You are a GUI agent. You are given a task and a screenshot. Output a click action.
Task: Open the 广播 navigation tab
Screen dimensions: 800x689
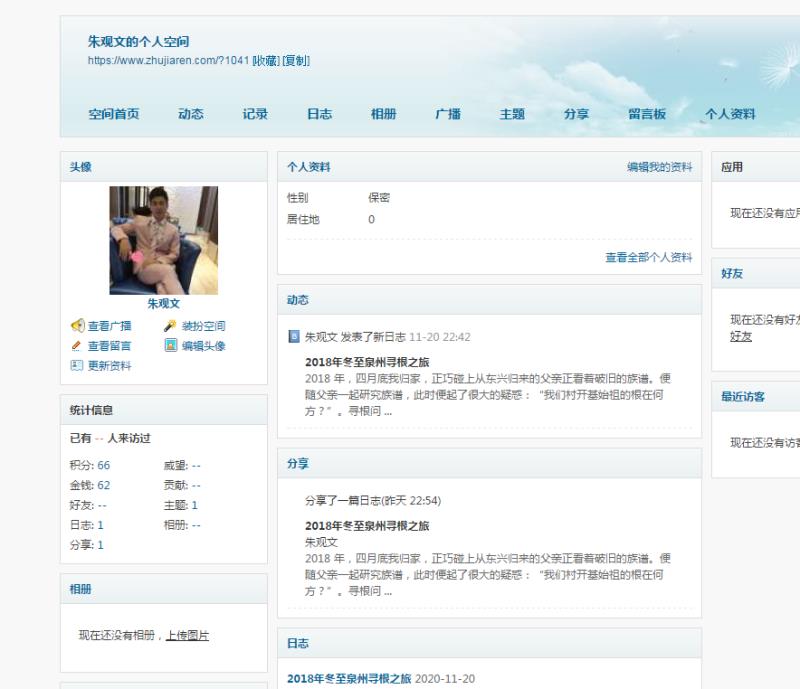tap(447, 114)
